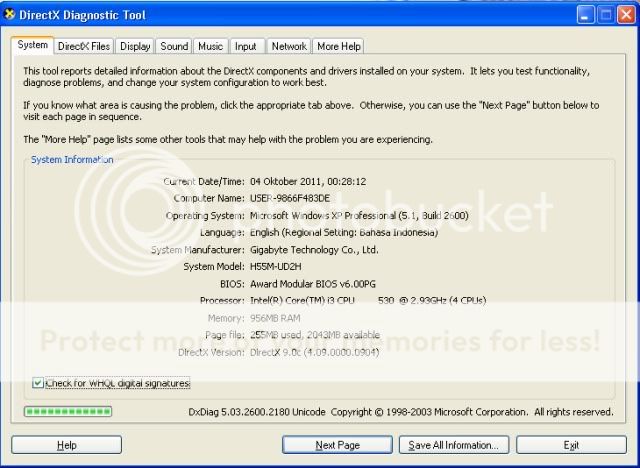Viewport: 640px width, 468px height.
Task: Click Save All Information button
Action: (x=454, y=445)
